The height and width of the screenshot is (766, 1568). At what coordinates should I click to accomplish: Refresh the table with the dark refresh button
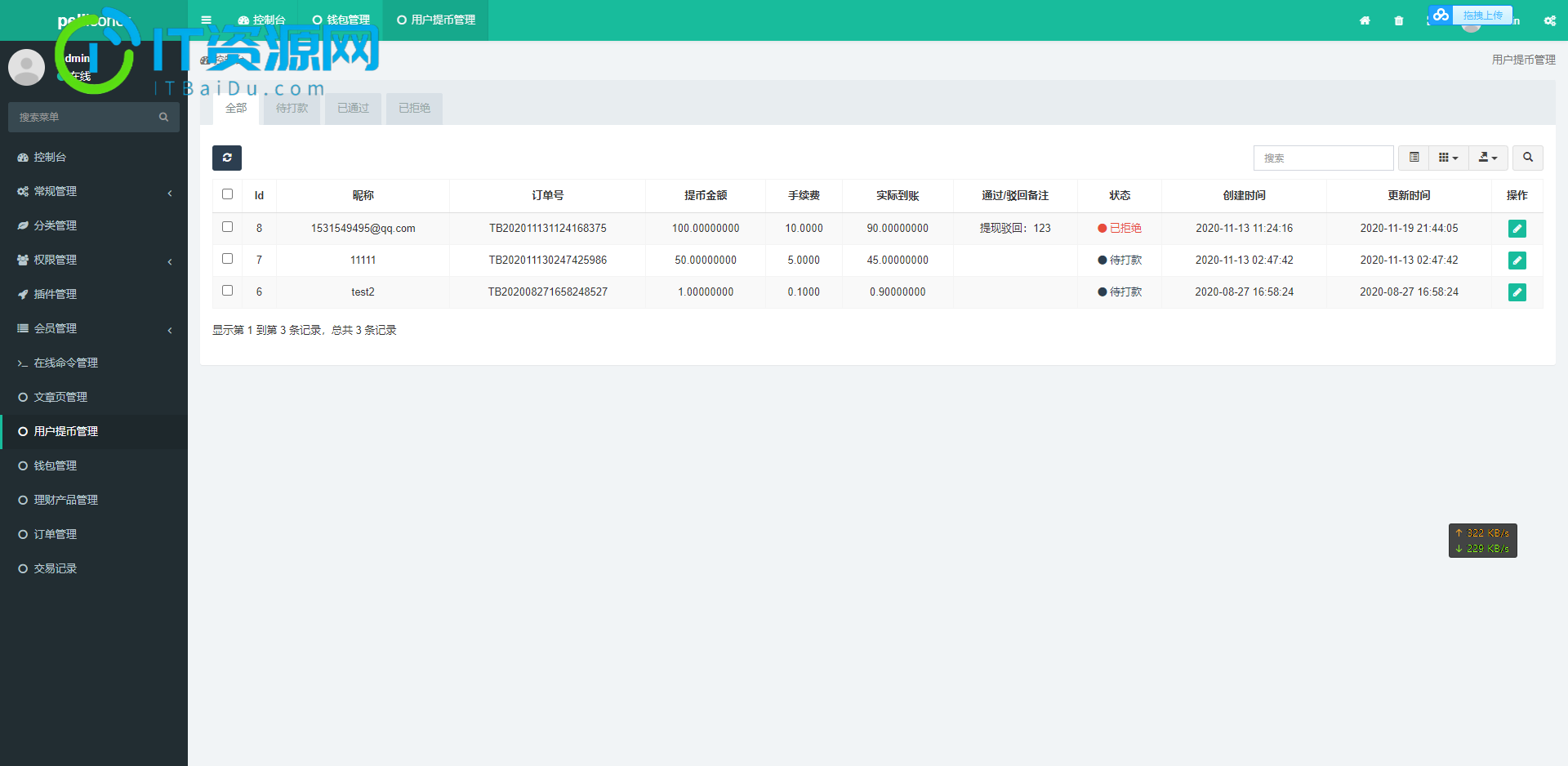pyautogui.click(x=227, y=158)
